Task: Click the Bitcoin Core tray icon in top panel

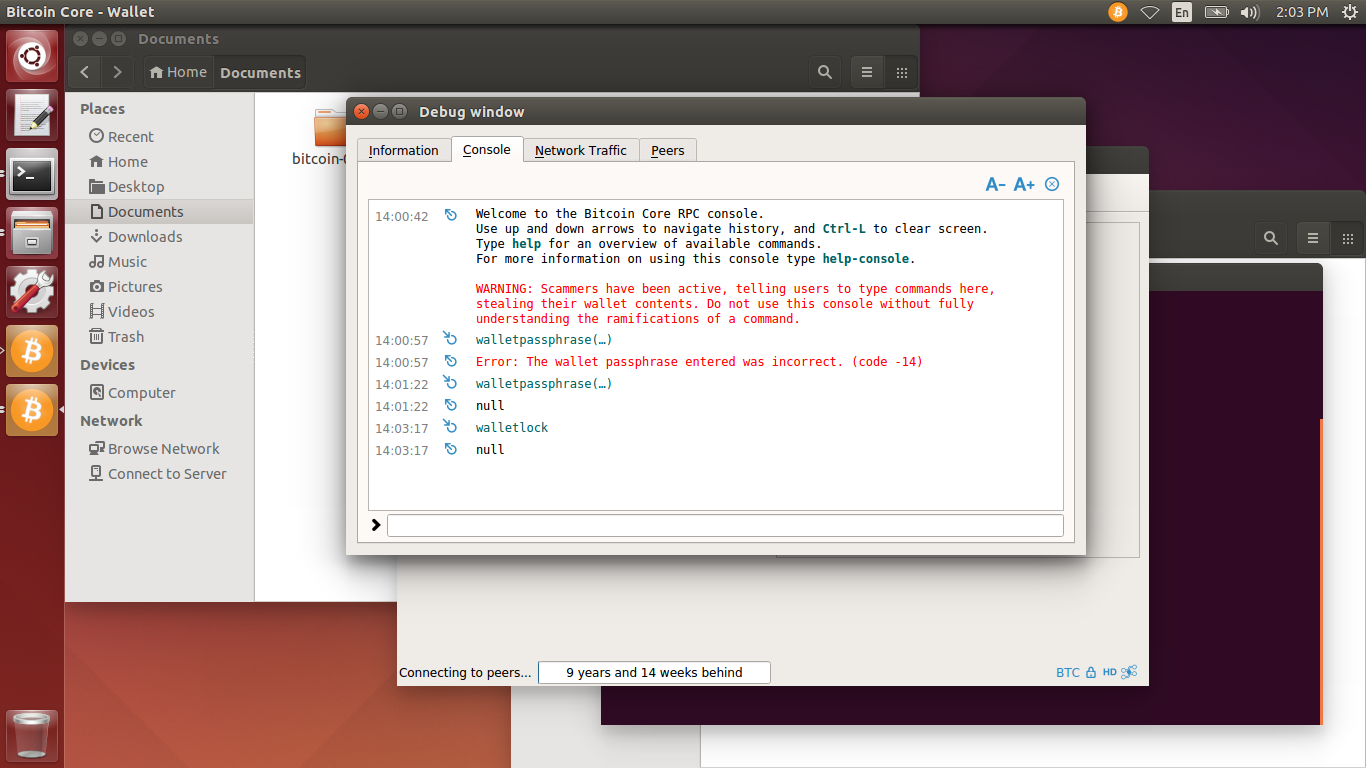Action: [1117, 12]
